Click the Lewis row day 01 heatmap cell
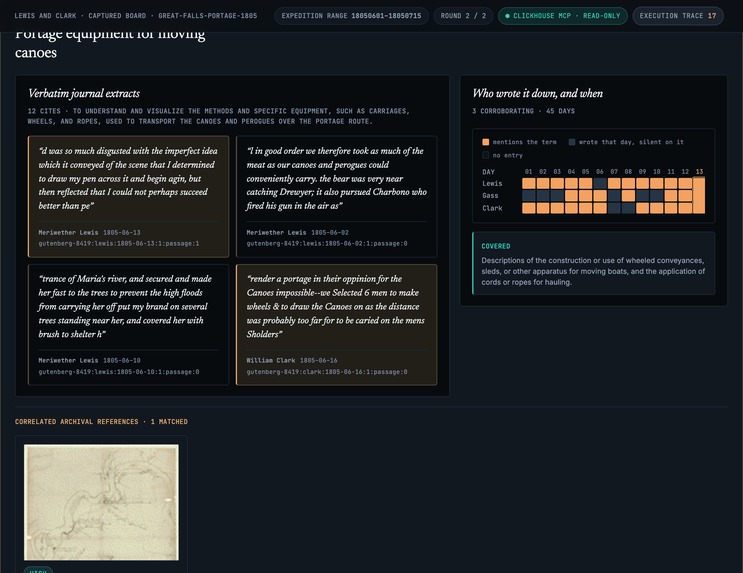This screenshot has height=573, width=743. (529, 183)
